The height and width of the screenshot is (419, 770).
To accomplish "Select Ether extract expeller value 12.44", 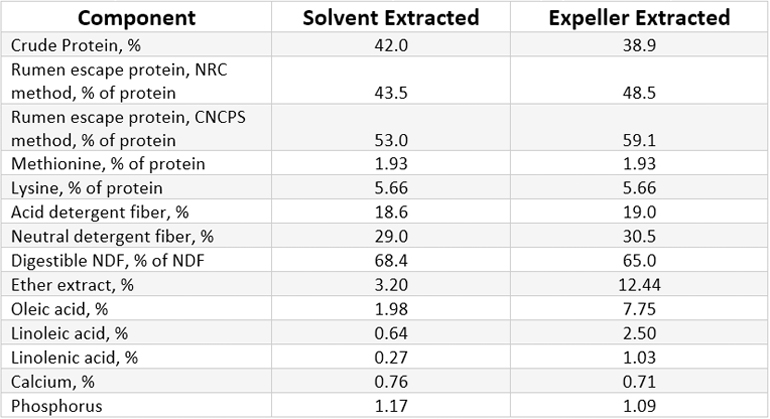I will [x=643, y=282].
